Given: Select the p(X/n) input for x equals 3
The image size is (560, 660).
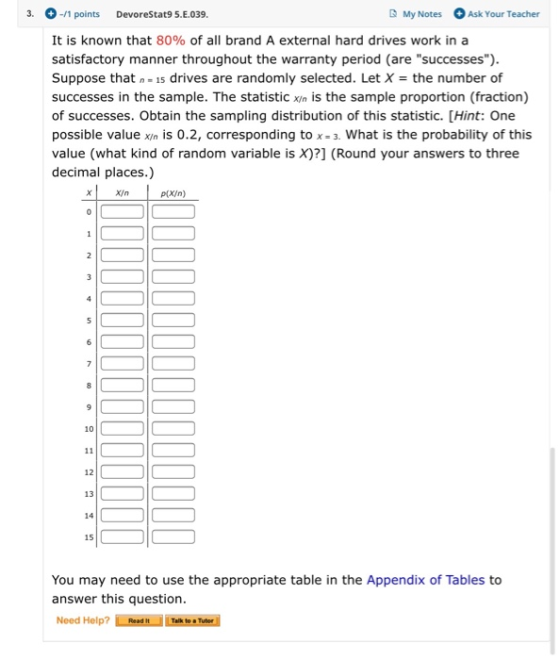Looking at the screenshot, I should 173,277.
